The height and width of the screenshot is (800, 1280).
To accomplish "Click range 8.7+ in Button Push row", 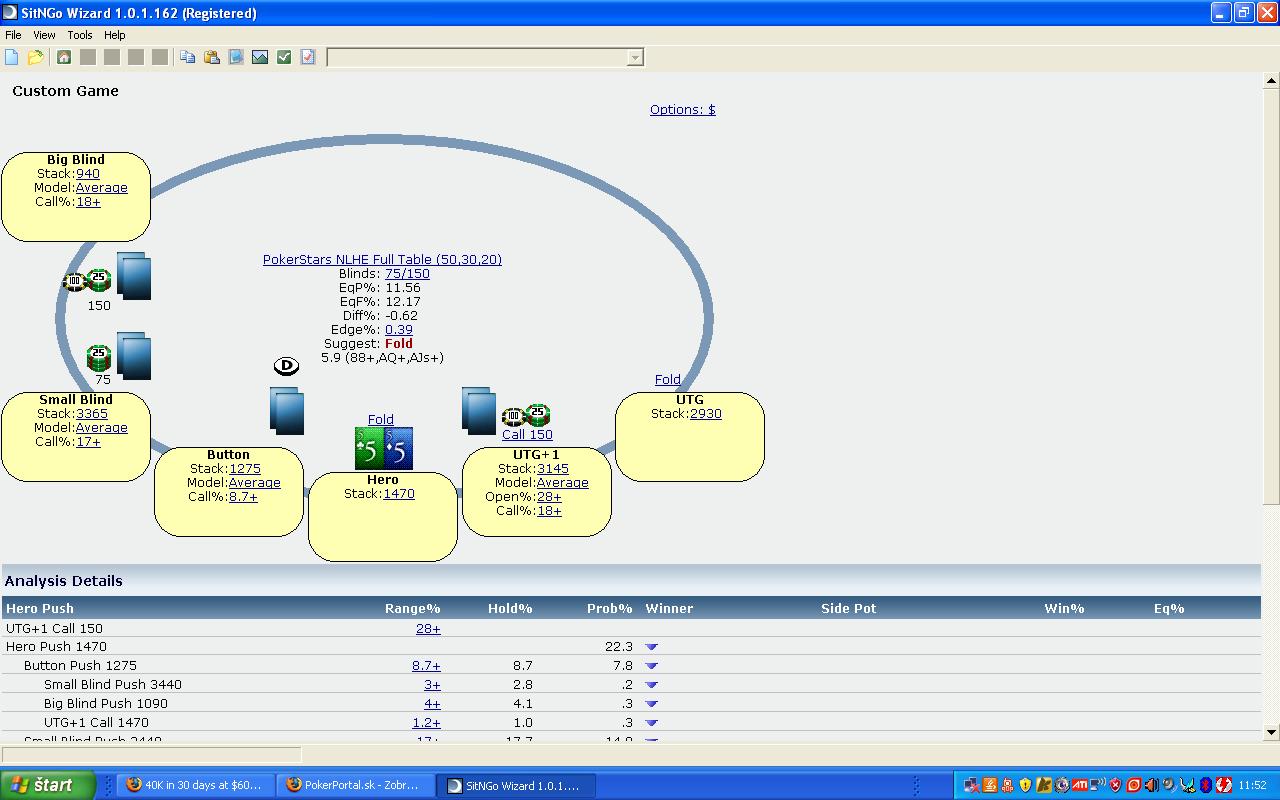I will 426,665.
